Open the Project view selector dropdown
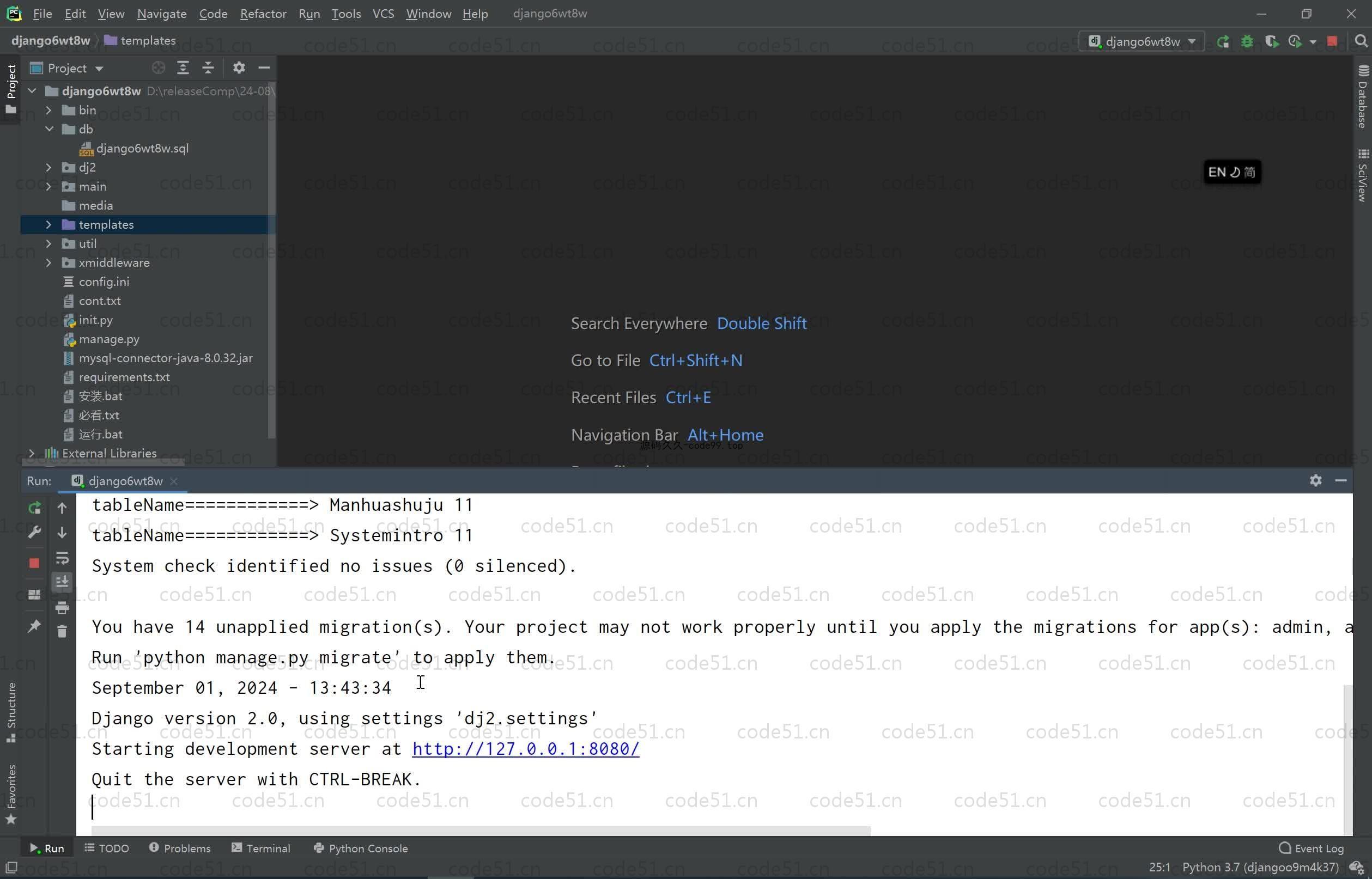The width and height of the screenshot is (1372, 879). point(68,68)
